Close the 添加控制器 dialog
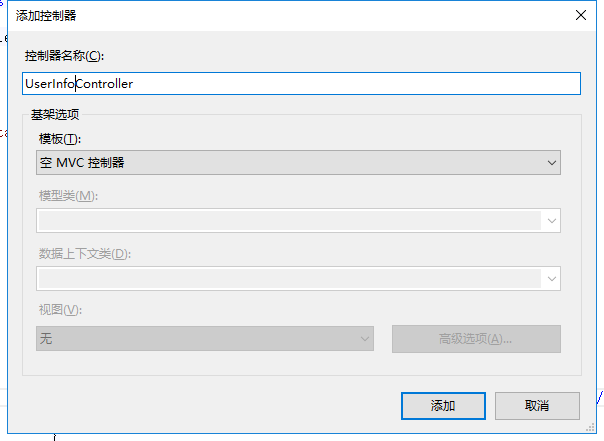The height and width of the screenshot is (441, 604). pyautogui.click(x=581, y=15)
